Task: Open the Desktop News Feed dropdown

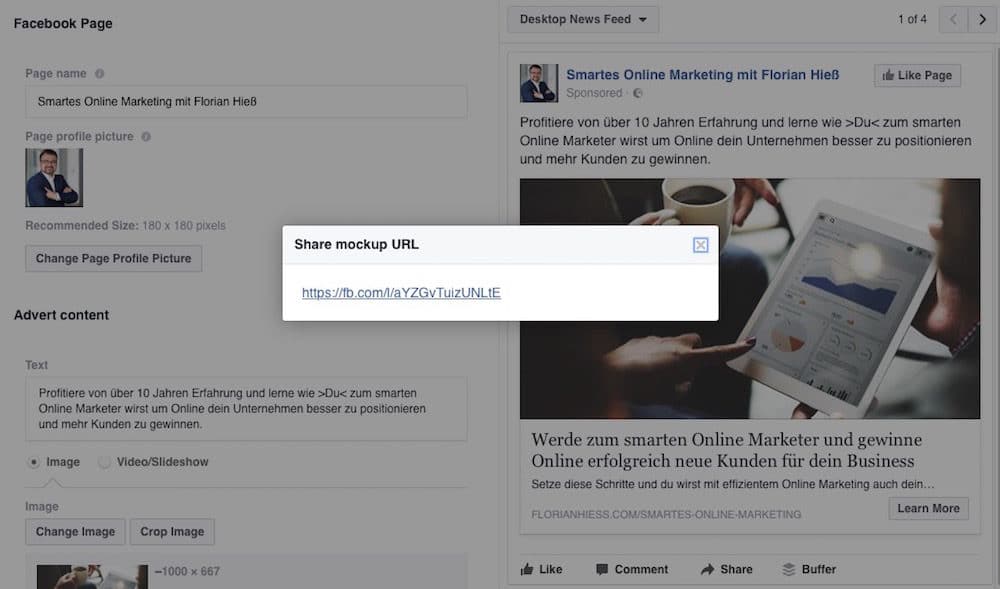Action: point(583,19)
